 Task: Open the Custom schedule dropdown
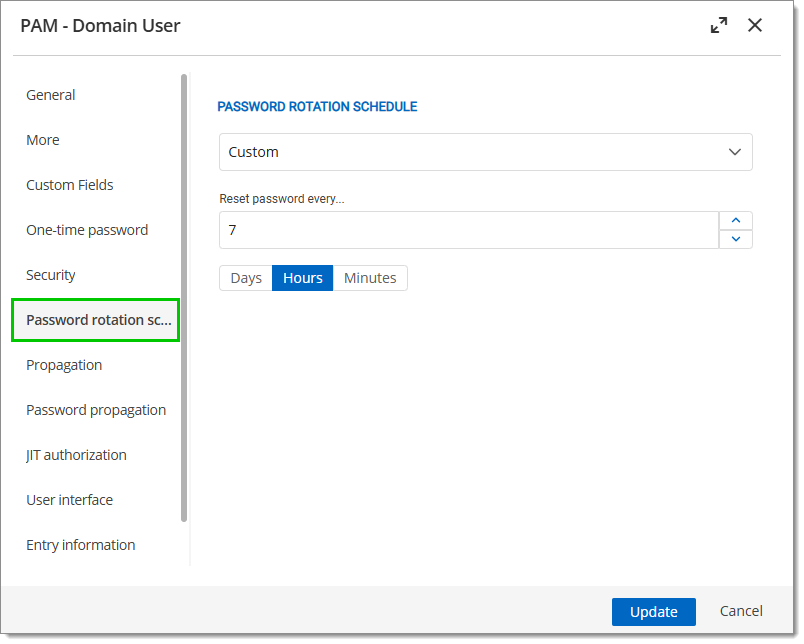(486, 152)
